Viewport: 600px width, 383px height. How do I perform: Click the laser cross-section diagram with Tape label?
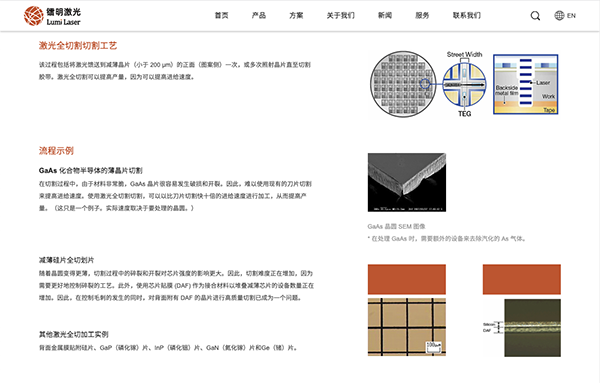pos(525,84)
